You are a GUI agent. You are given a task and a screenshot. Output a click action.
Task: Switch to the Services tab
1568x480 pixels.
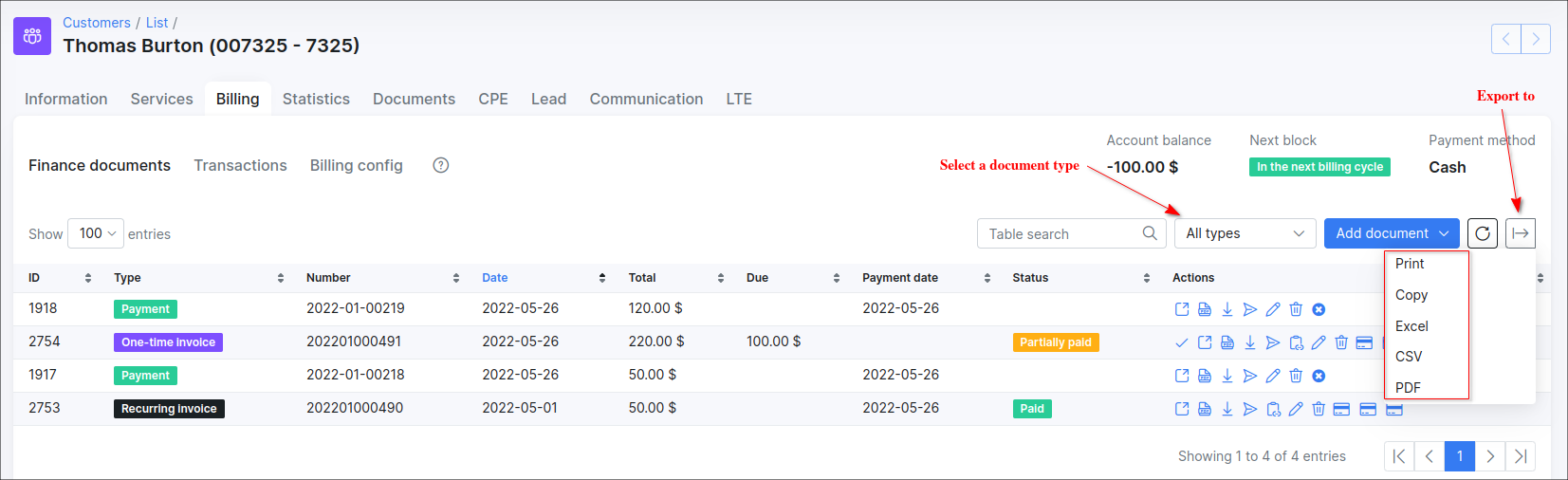[161, 99]
